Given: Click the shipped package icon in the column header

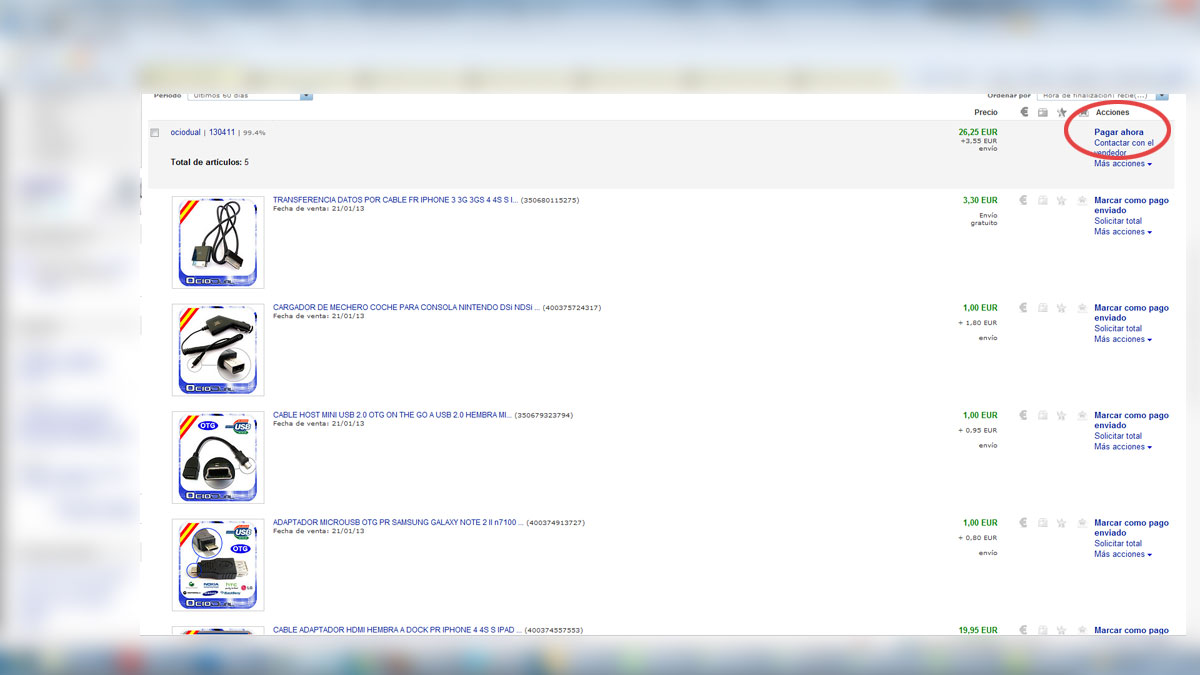Looking at the screenshot, I should point(1043,112).
